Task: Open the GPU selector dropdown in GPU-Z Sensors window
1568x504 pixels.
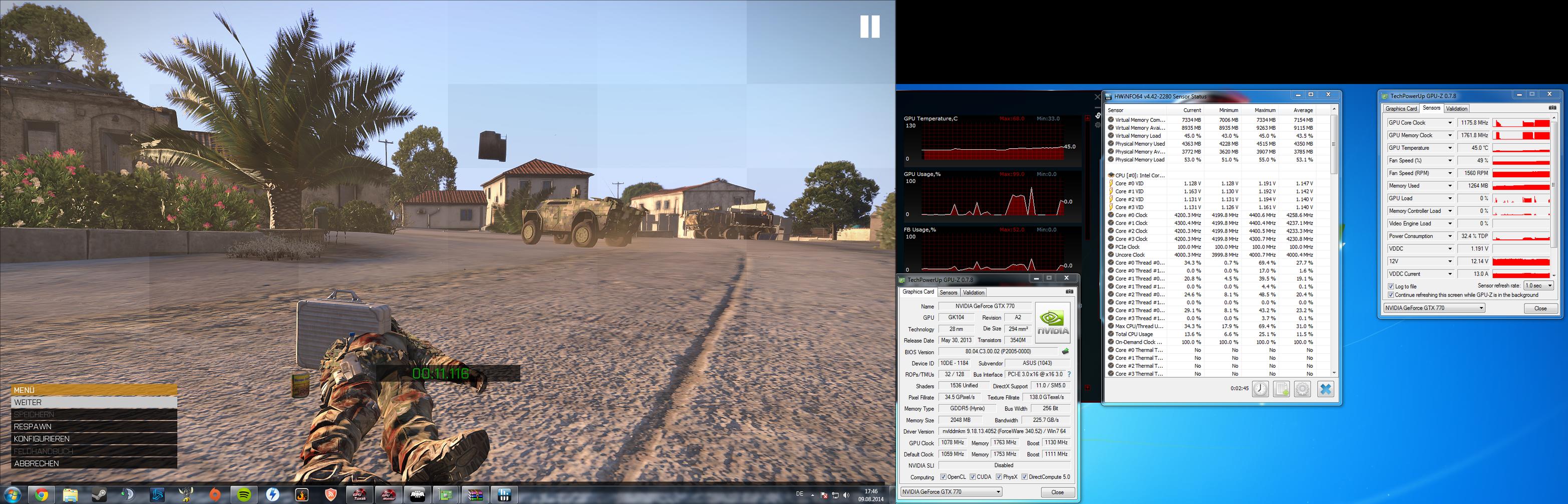Action: click(1434, 308)
